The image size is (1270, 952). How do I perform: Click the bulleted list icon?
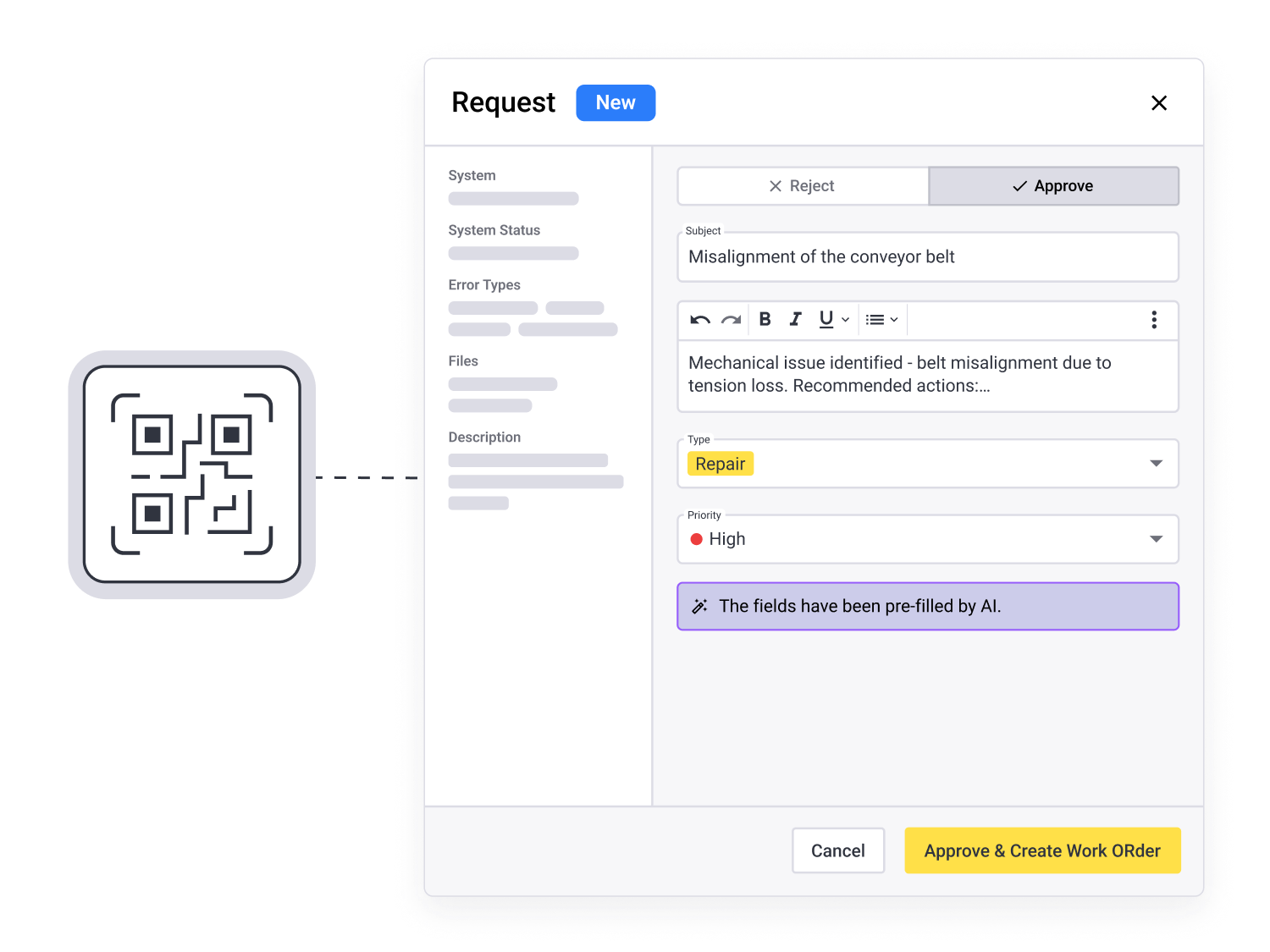click(x=875, y=320)
